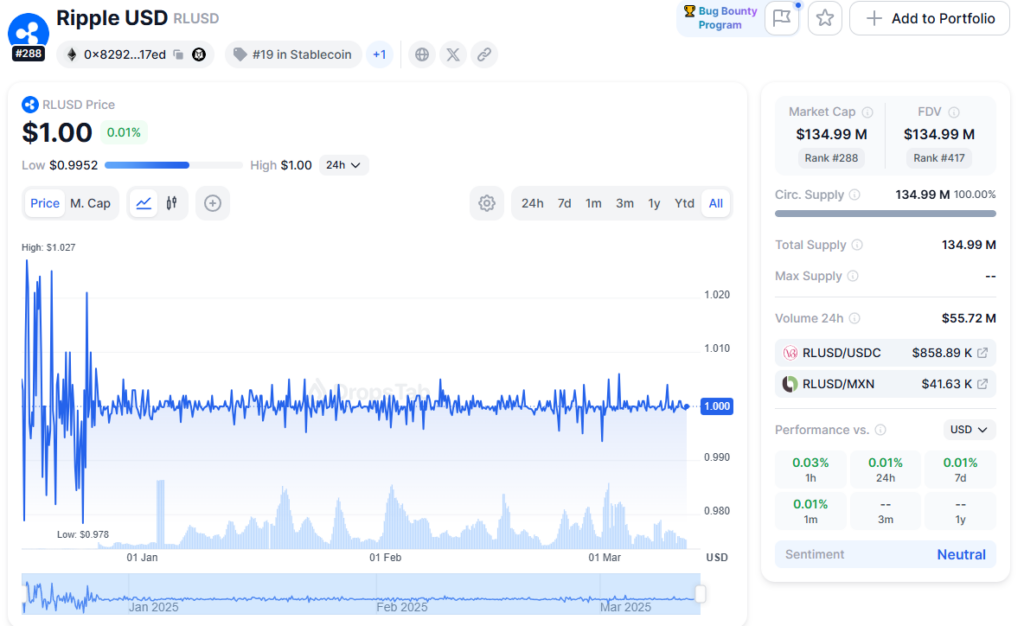
Task: Select the All chart timeframe
Action: coord(716,203)
